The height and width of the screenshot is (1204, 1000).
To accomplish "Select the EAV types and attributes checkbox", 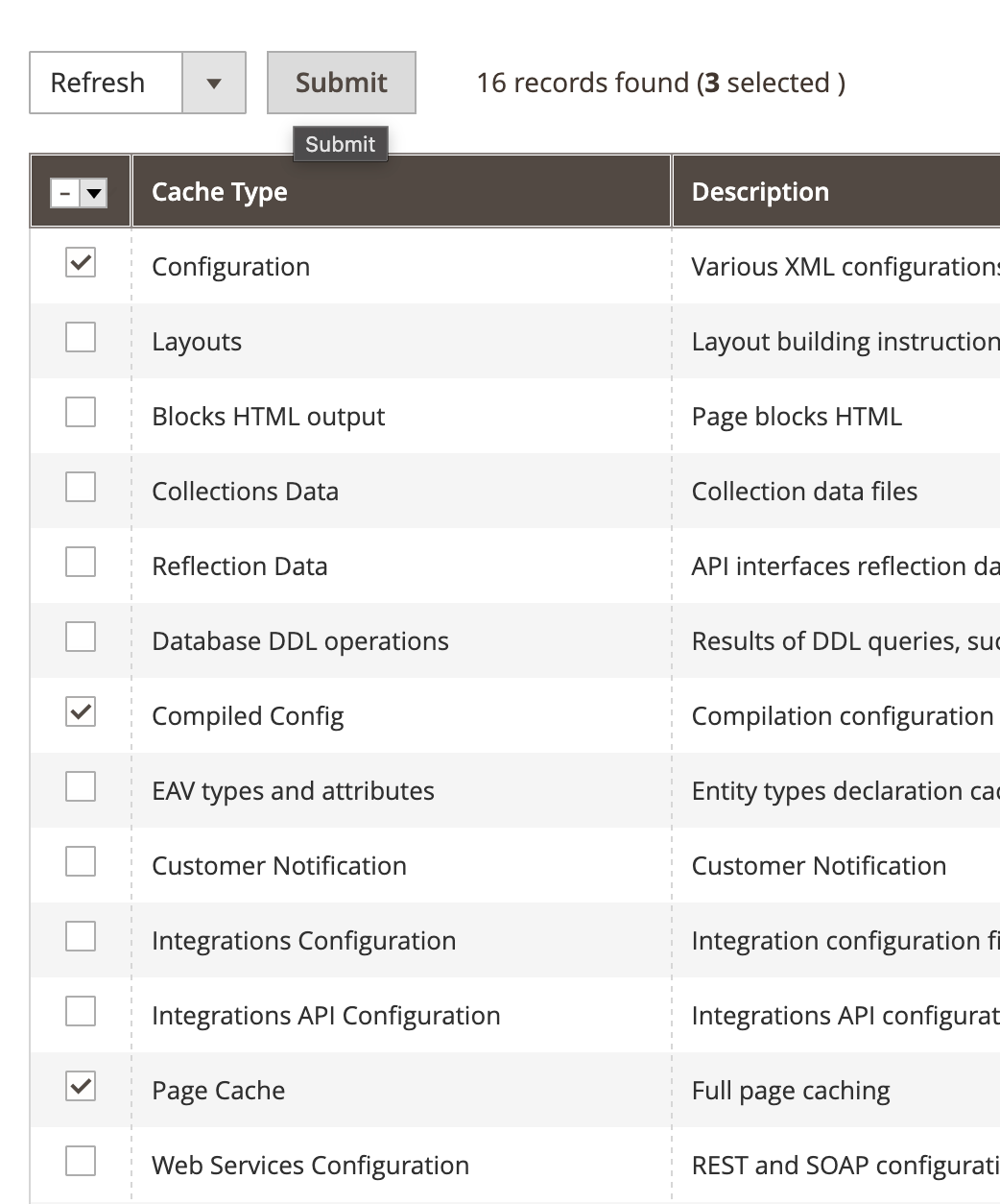I will 81,786.
